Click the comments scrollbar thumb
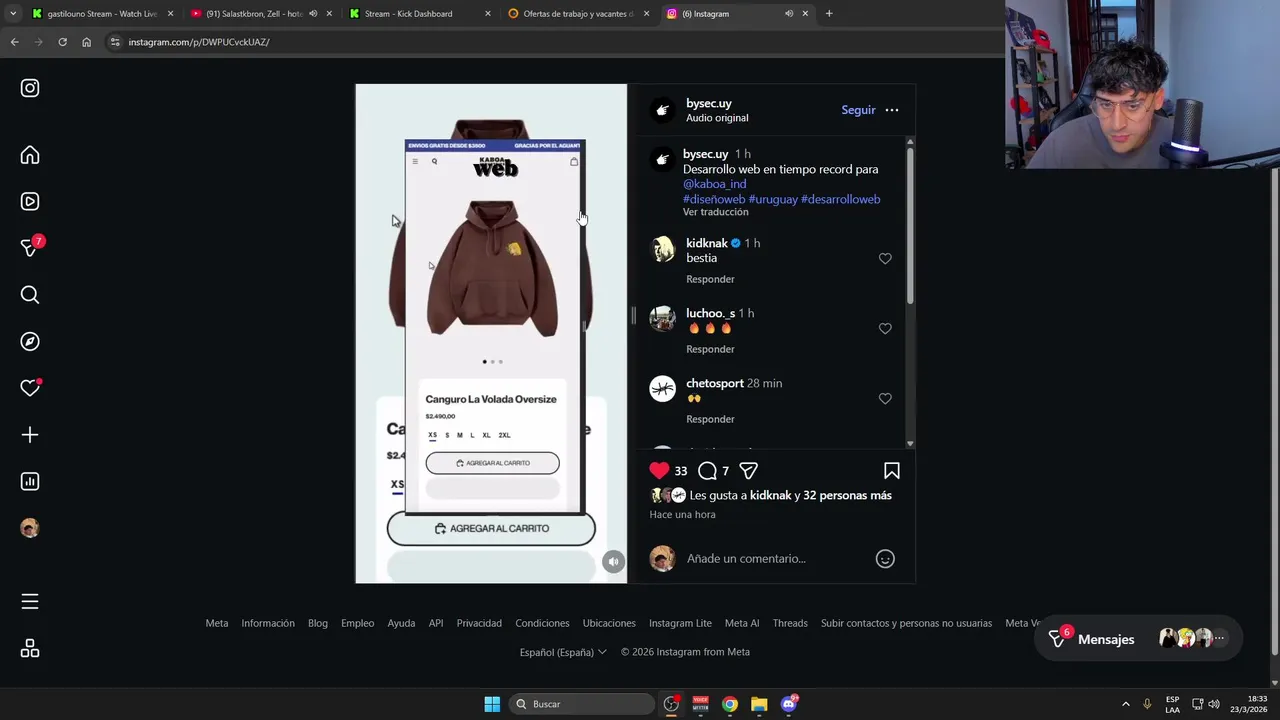 (x=910, y=225)
